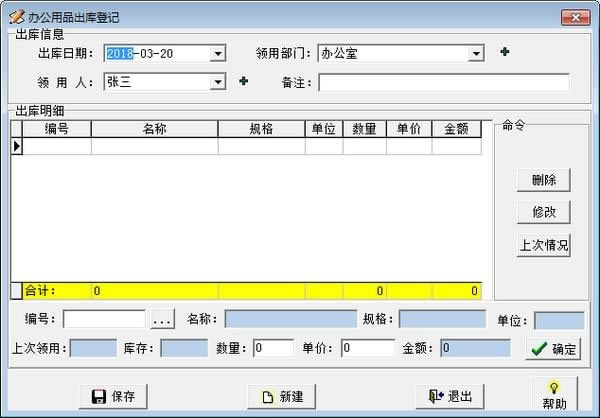Expand the 领用部门 dropdown list
The height and width of the screenshot is (418, 600).
tap(477, 53)
